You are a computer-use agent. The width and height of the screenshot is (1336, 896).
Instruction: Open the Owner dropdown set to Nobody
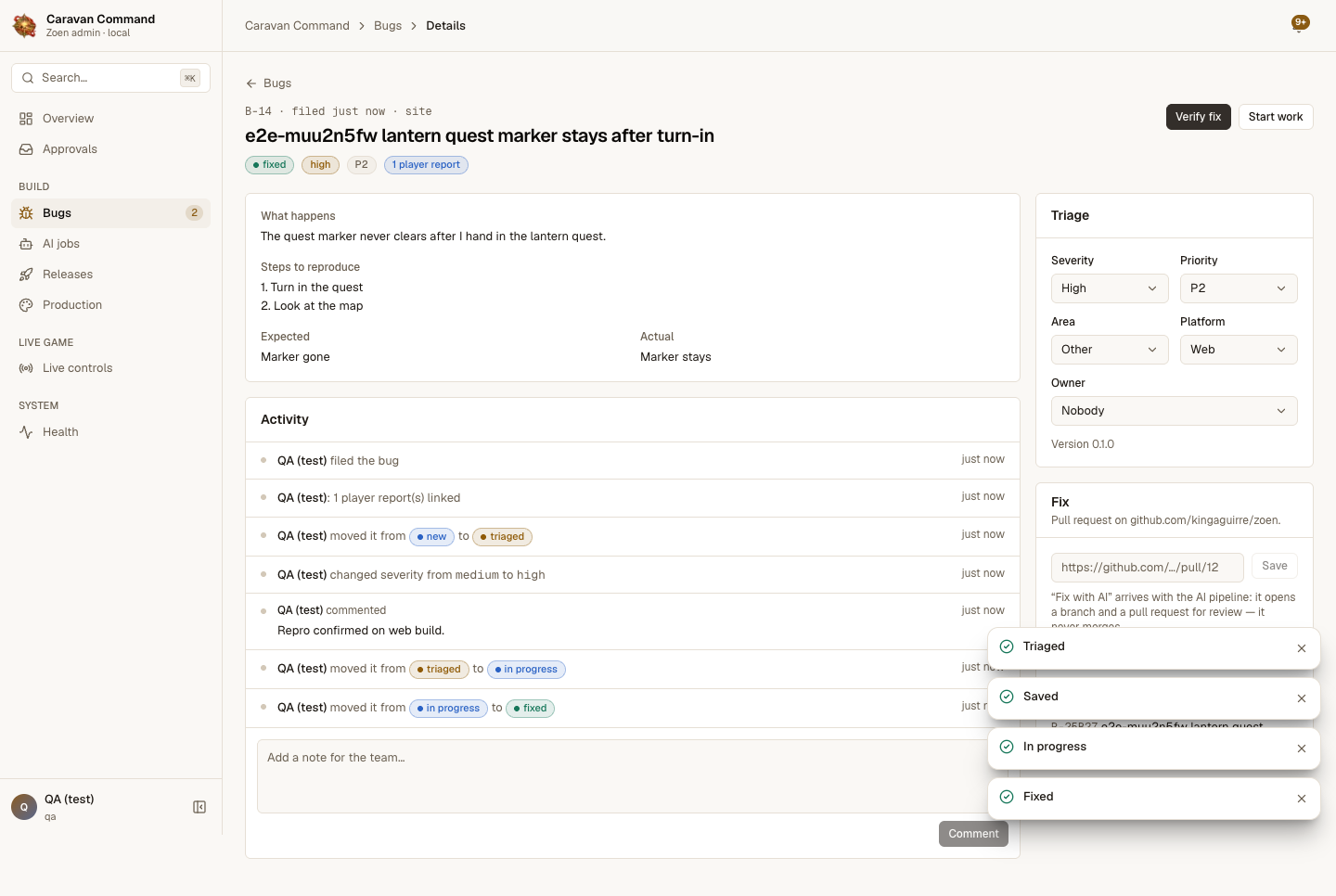(1175, 411)
